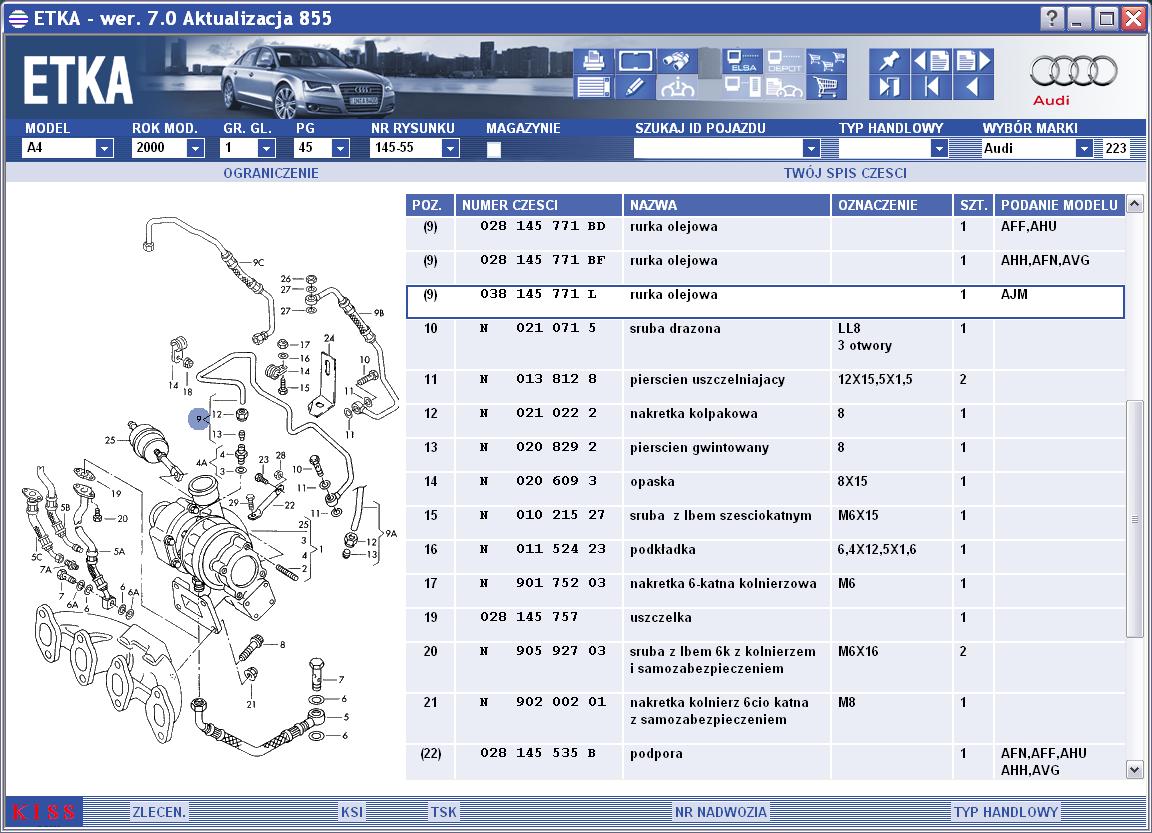
Task: Click the parts list scroll down arrow
Action: (1134, 770)
